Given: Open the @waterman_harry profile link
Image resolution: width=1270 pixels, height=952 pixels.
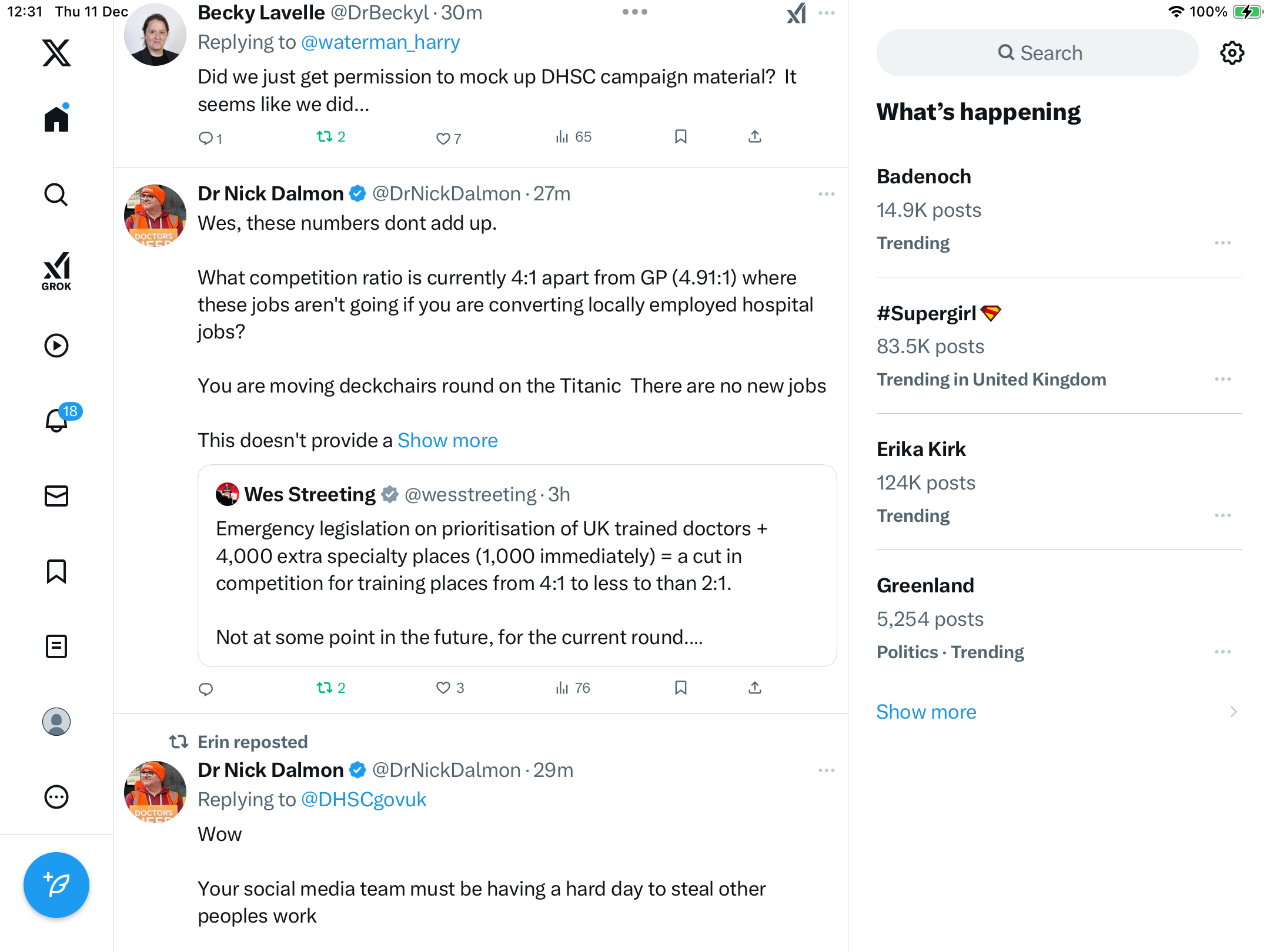Looking at the screenshot, I should pyautogui.click(x=380, y=42).
